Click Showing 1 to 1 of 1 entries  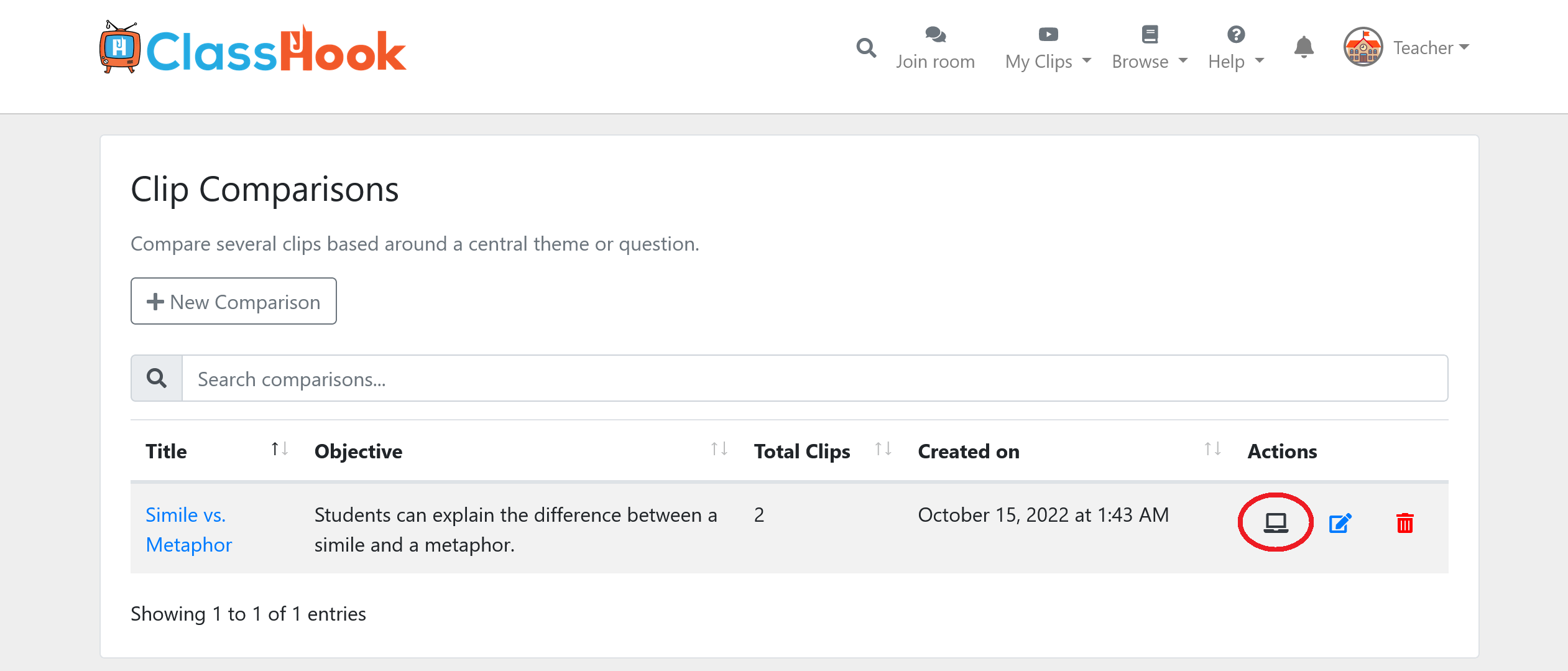248,614
